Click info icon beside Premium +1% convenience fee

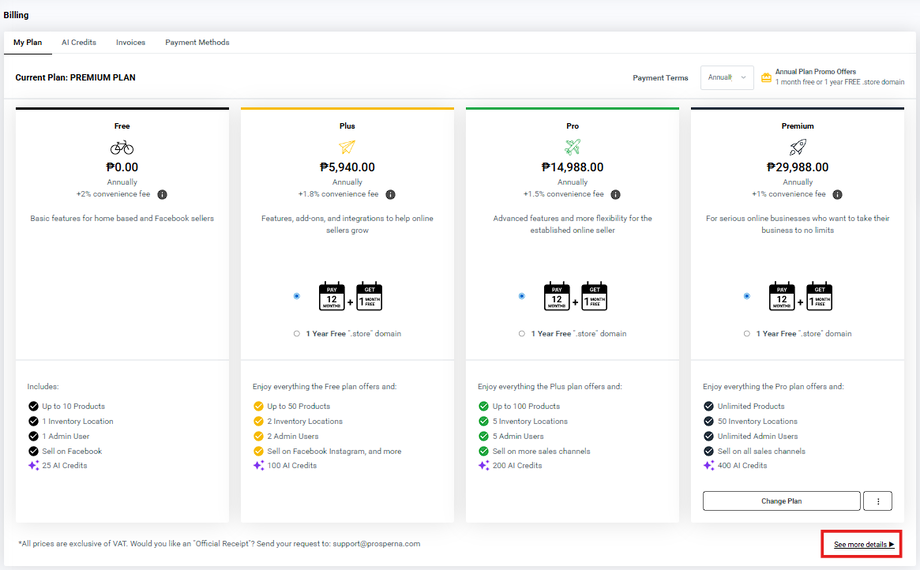pos(838,195)
